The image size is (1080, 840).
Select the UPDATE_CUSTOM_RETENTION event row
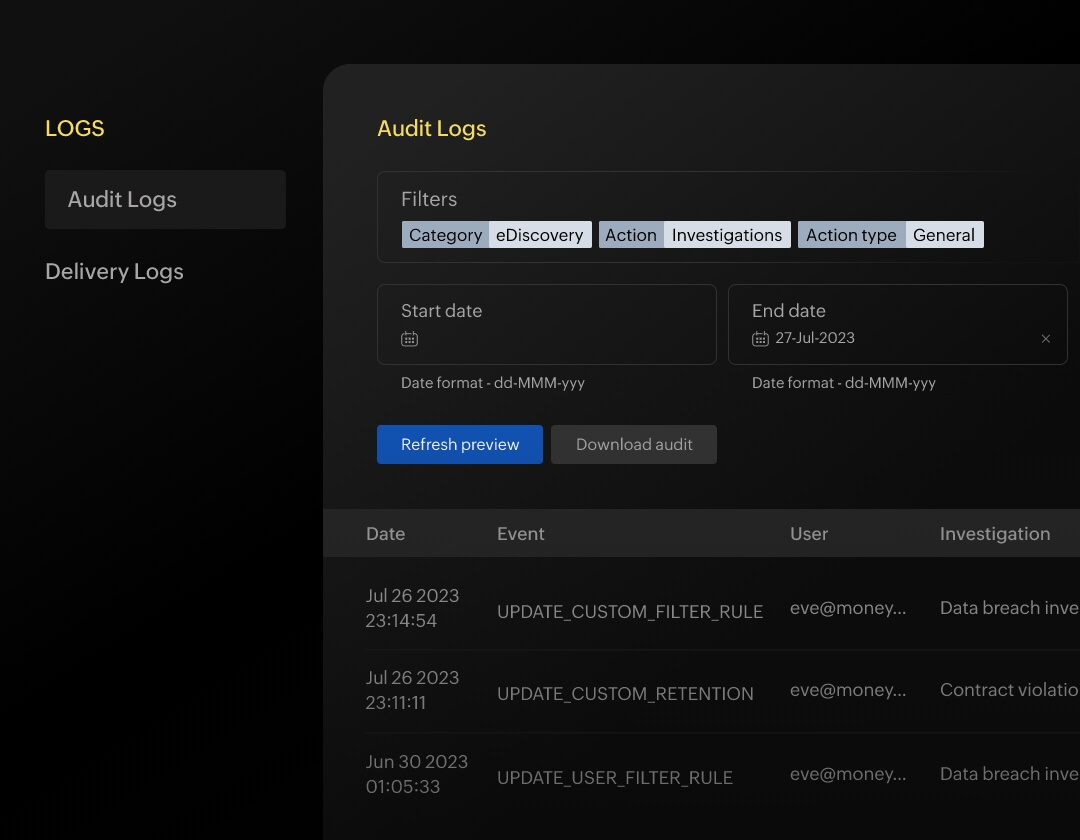[x=625, y=693]
